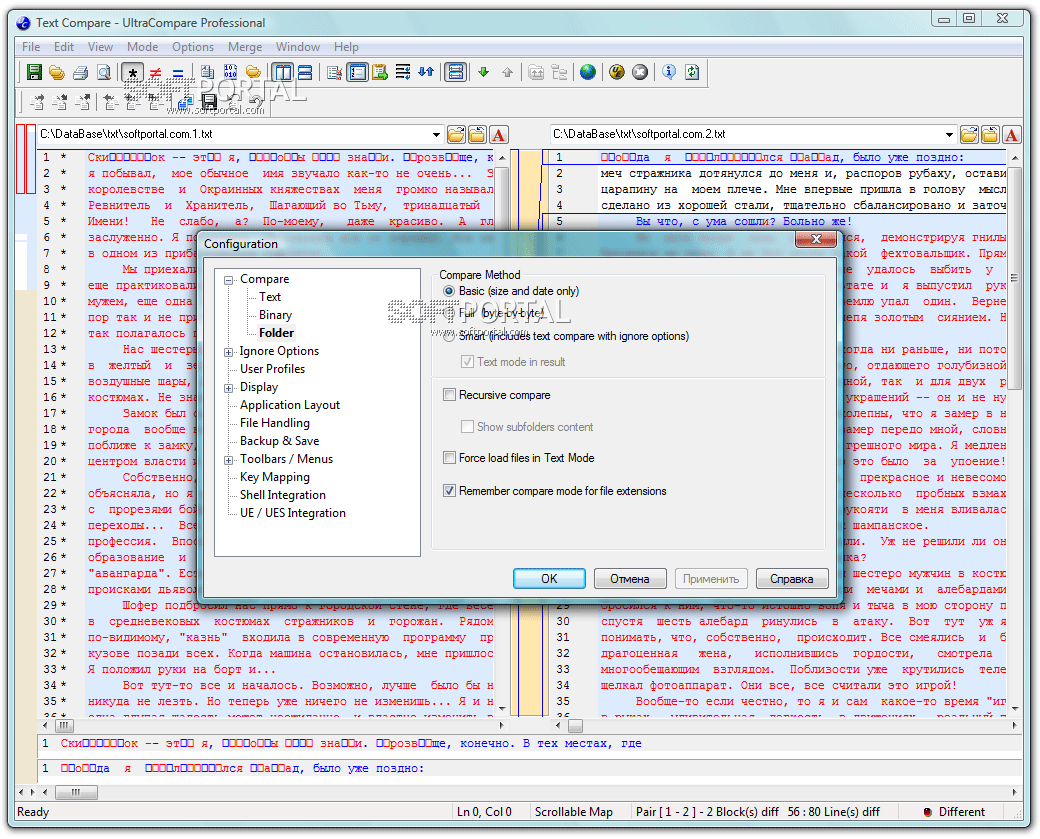
Task: Select Key Mapping tree item
Action: coord(275,477)
